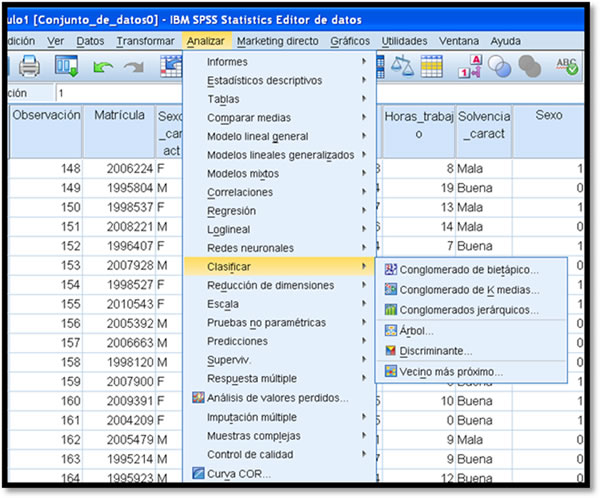Click observation cell 155

pyautogui.click(x=46, y=304)
